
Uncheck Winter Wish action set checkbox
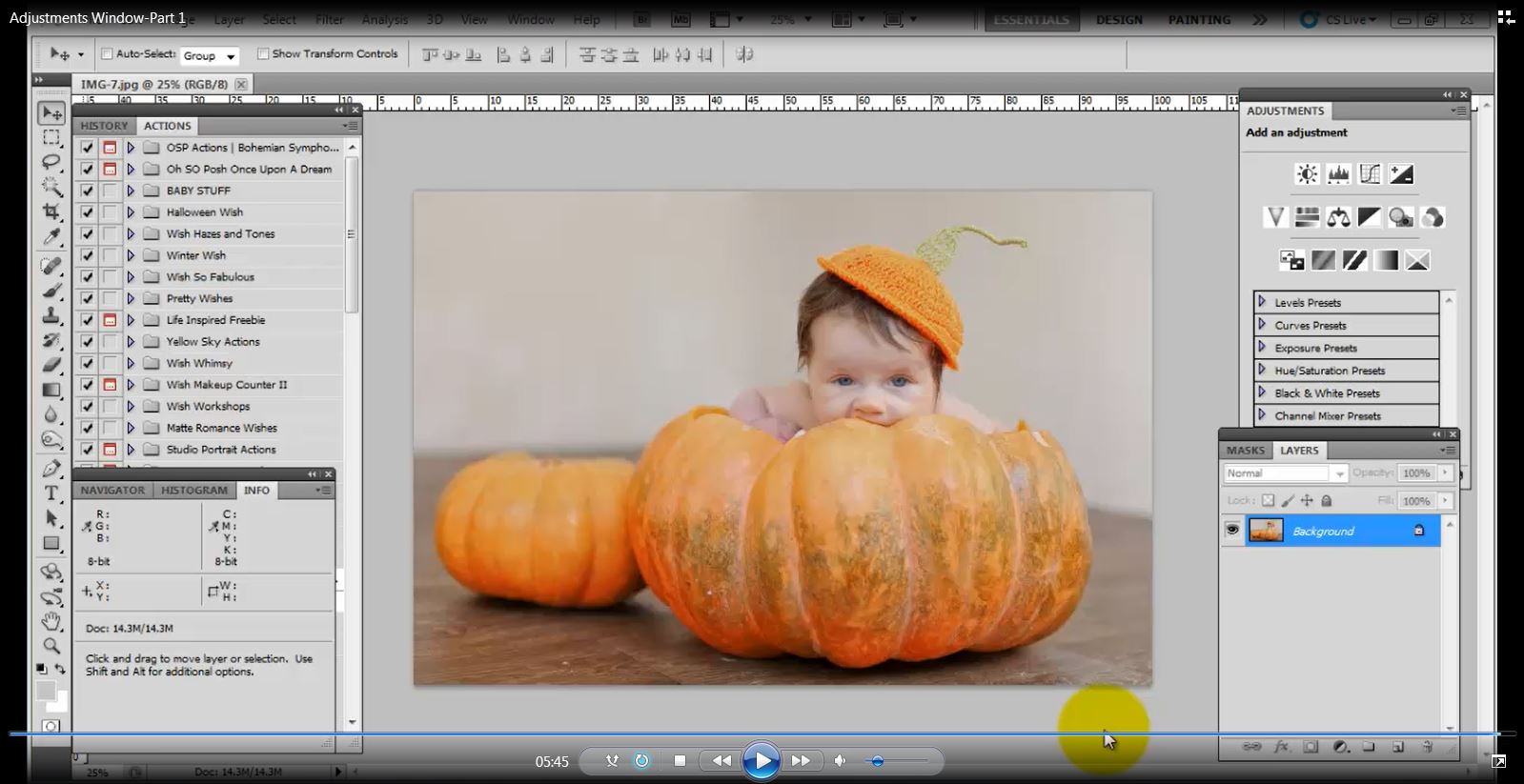pos(88,255)
